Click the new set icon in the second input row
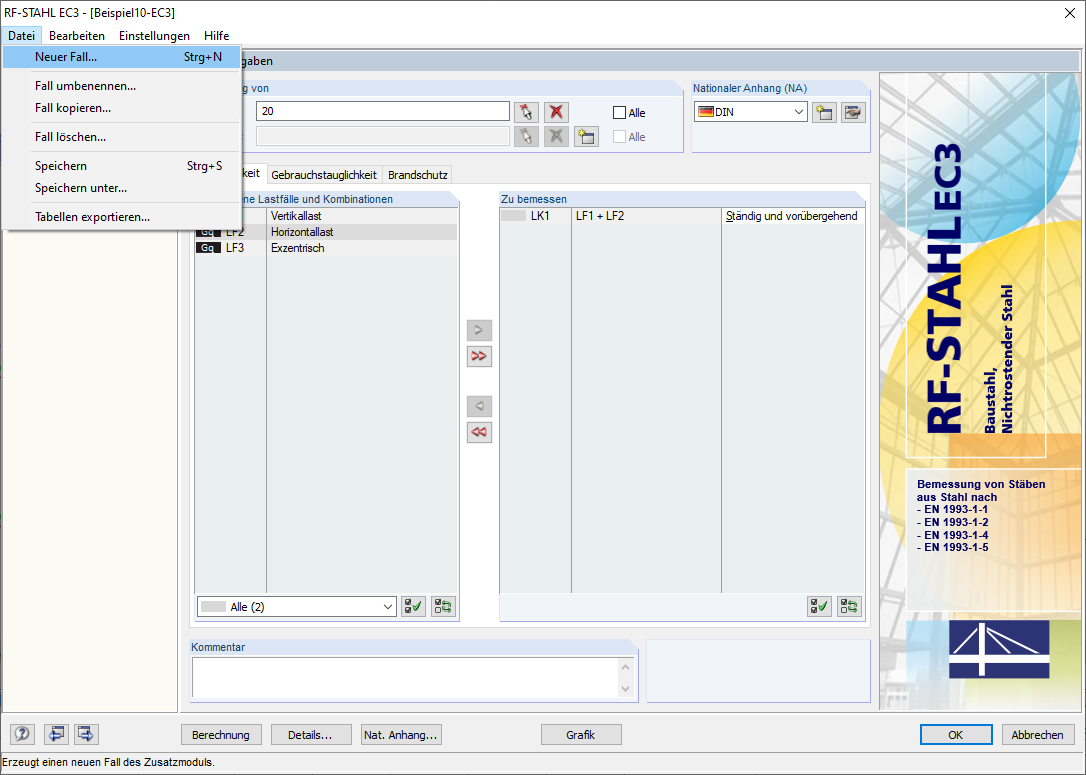This screenshot has height=775, width=1086. (x=586, y=136)
